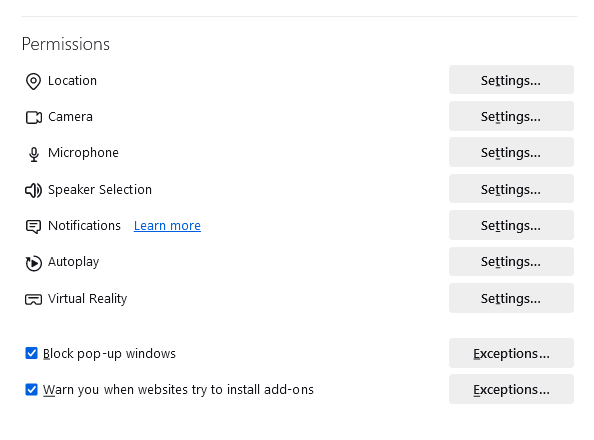Open Autoplay settings
This screenshot has width=594, height=440.
[x=511, y=261]
